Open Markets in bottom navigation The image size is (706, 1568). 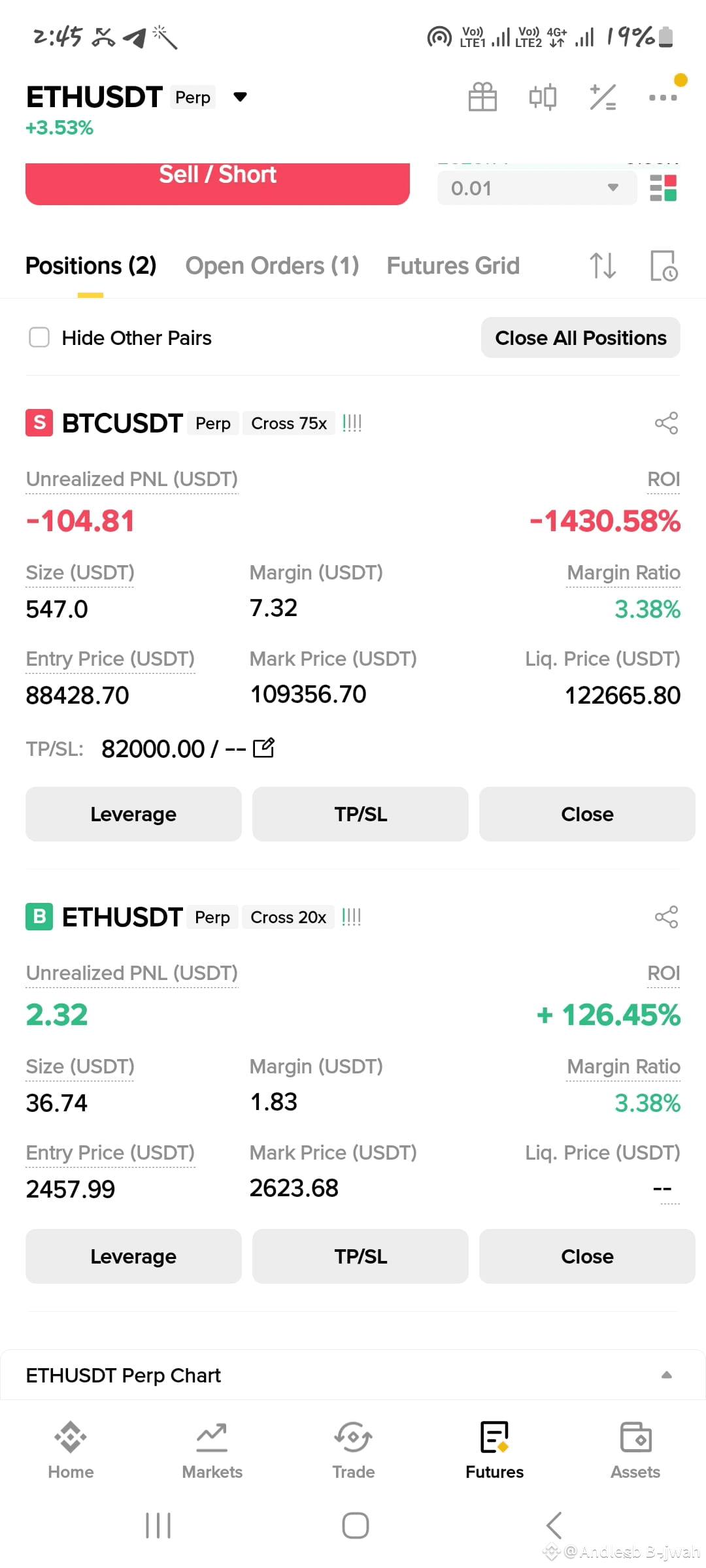[x=212, y=1451]
